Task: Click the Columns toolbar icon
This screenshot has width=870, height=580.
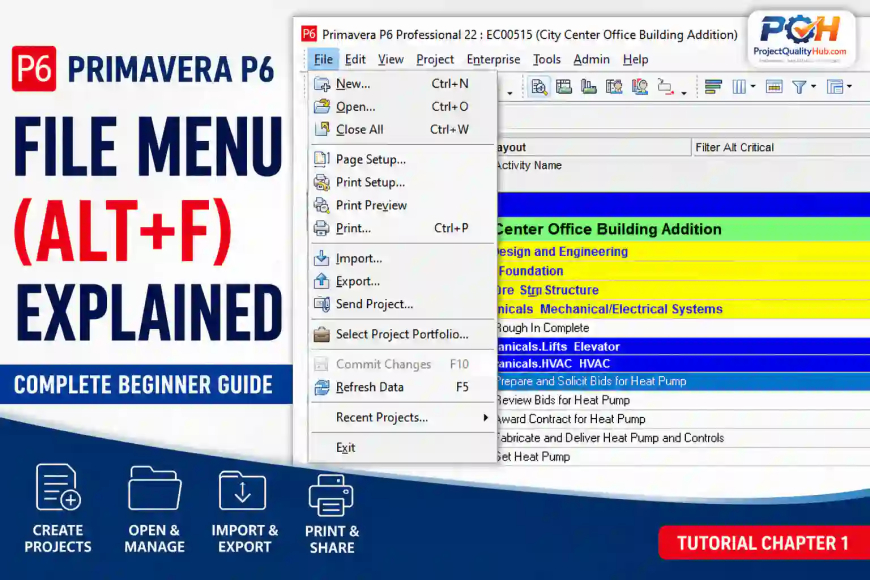Action: tap(739, 87)
